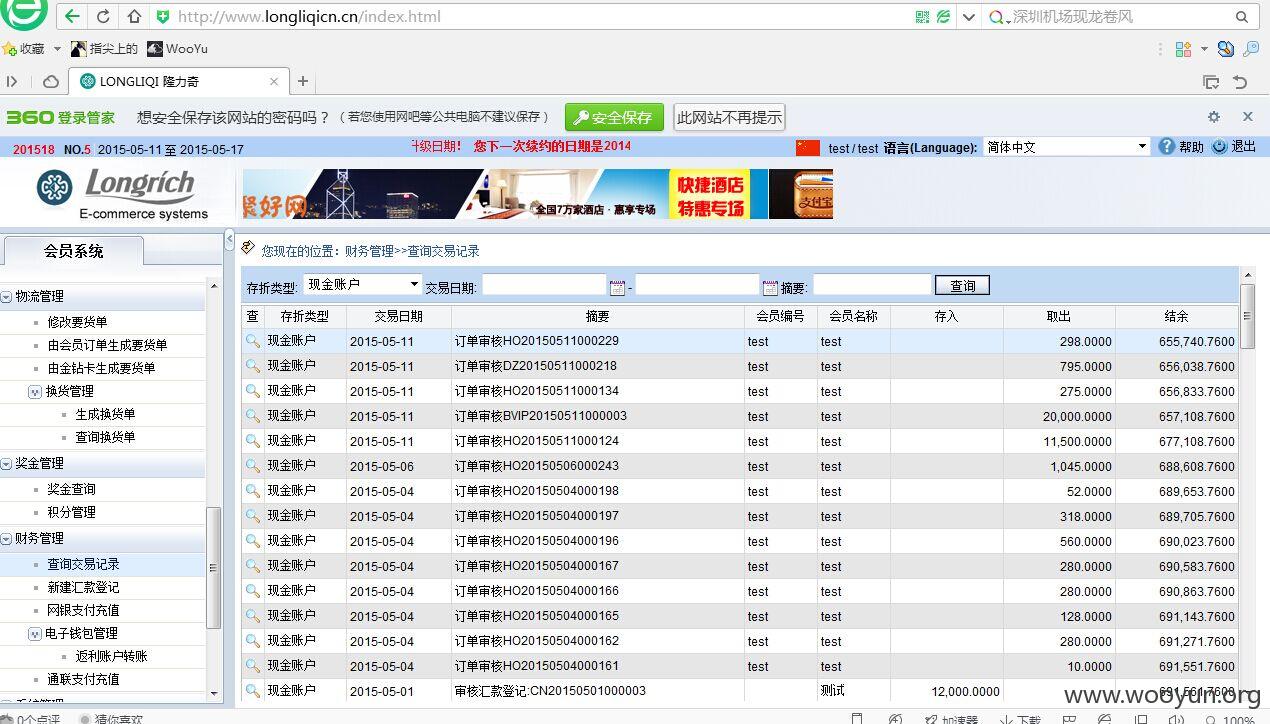View details of order BVIP20150511000003
Viewport: 1270px width, 724px height.
click(253, 416)
